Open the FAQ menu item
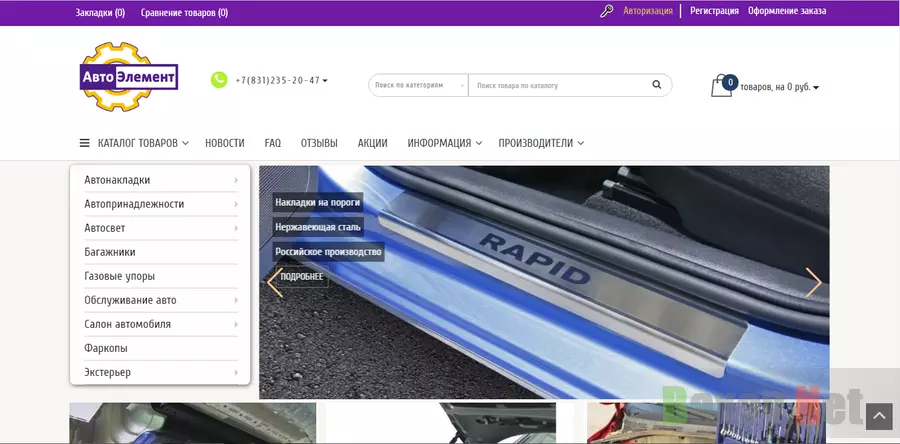The width and height of the screenshot is (900, 444). (x=273, y=143)
